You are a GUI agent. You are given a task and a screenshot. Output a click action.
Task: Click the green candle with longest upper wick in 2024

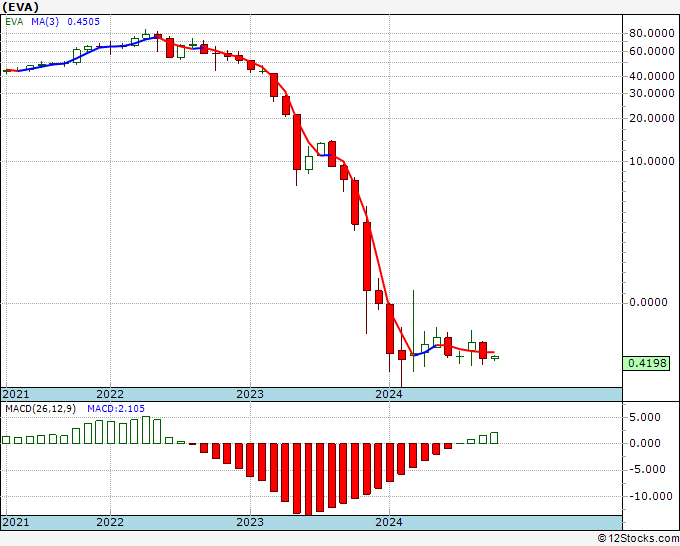413,330
